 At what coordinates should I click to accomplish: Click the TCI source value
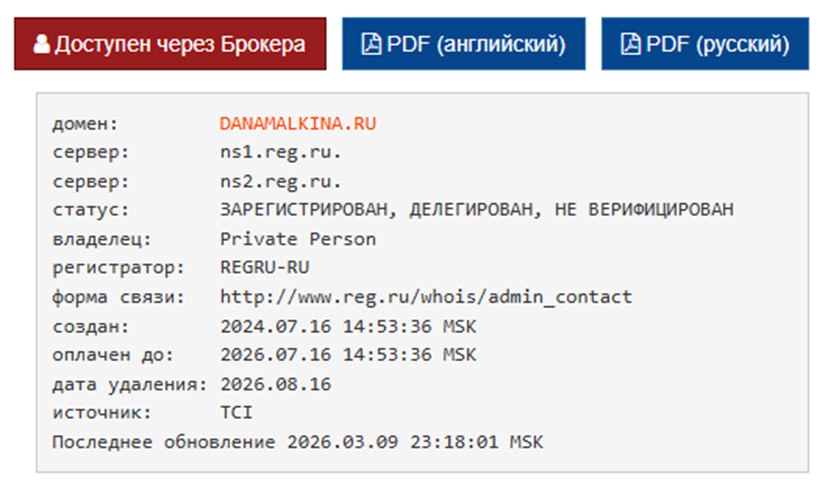236,412
